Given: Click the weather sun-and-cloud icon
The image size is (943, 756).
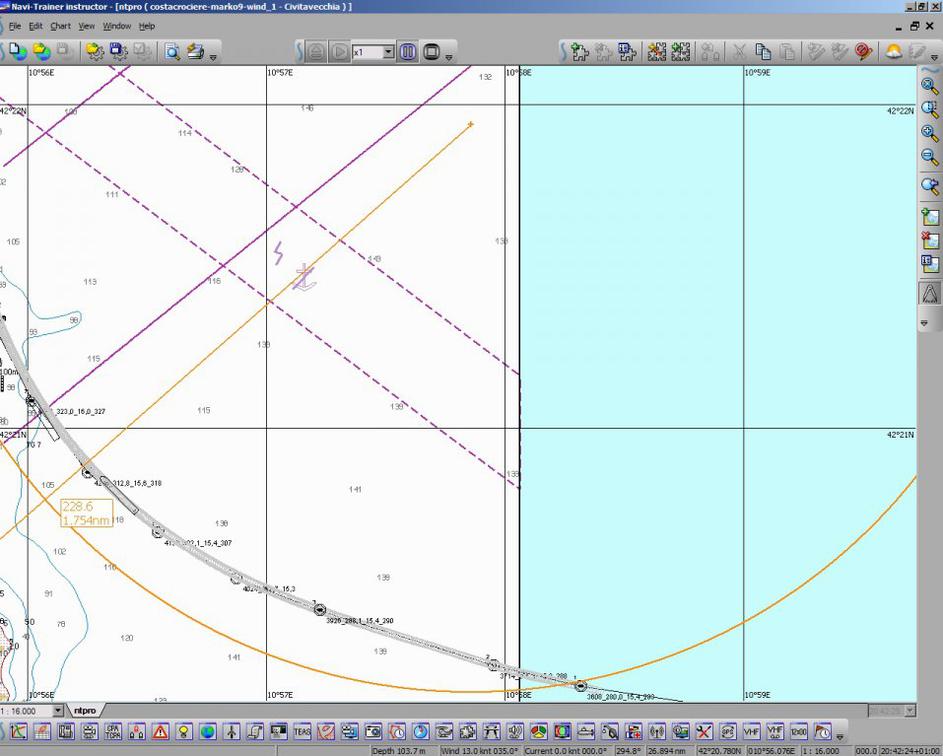Looking at the screenshot, I should pos(893,51).
